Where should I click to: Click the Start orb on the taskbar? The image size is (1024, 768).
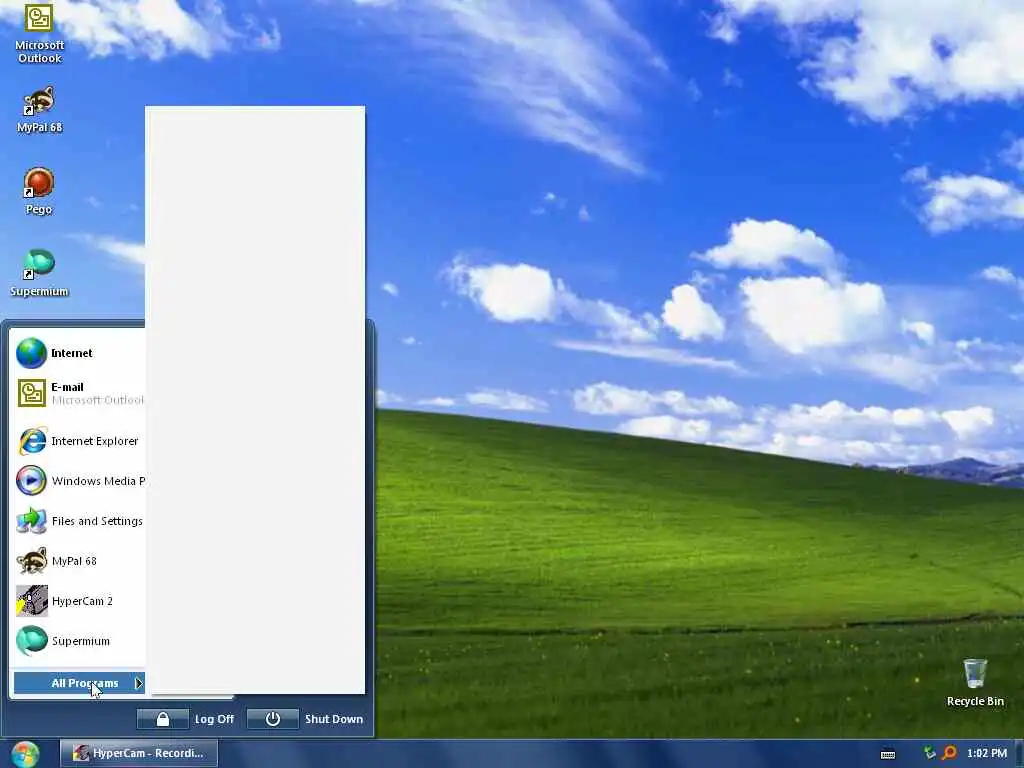click(25, 754)
